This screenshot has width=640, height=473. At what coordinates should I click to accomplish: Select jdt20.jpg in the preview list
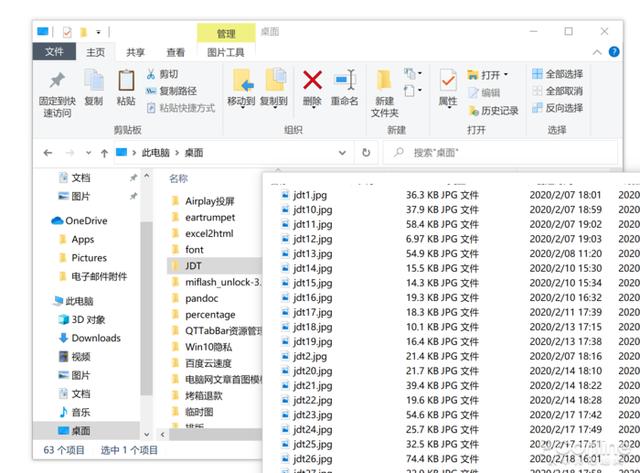(307, 371)
